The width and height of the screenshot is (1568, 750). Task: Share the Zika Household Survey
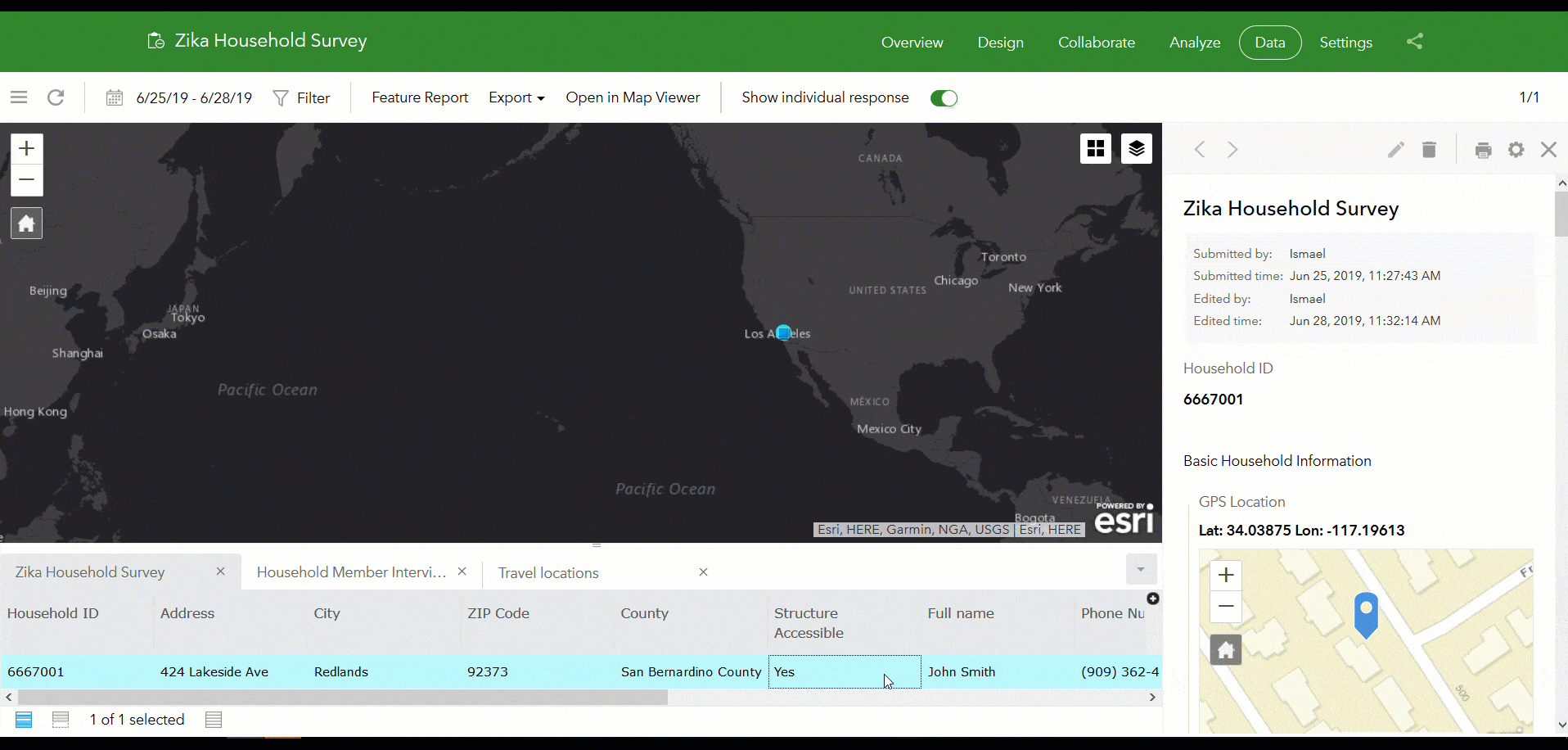[x=1415, y=42]
